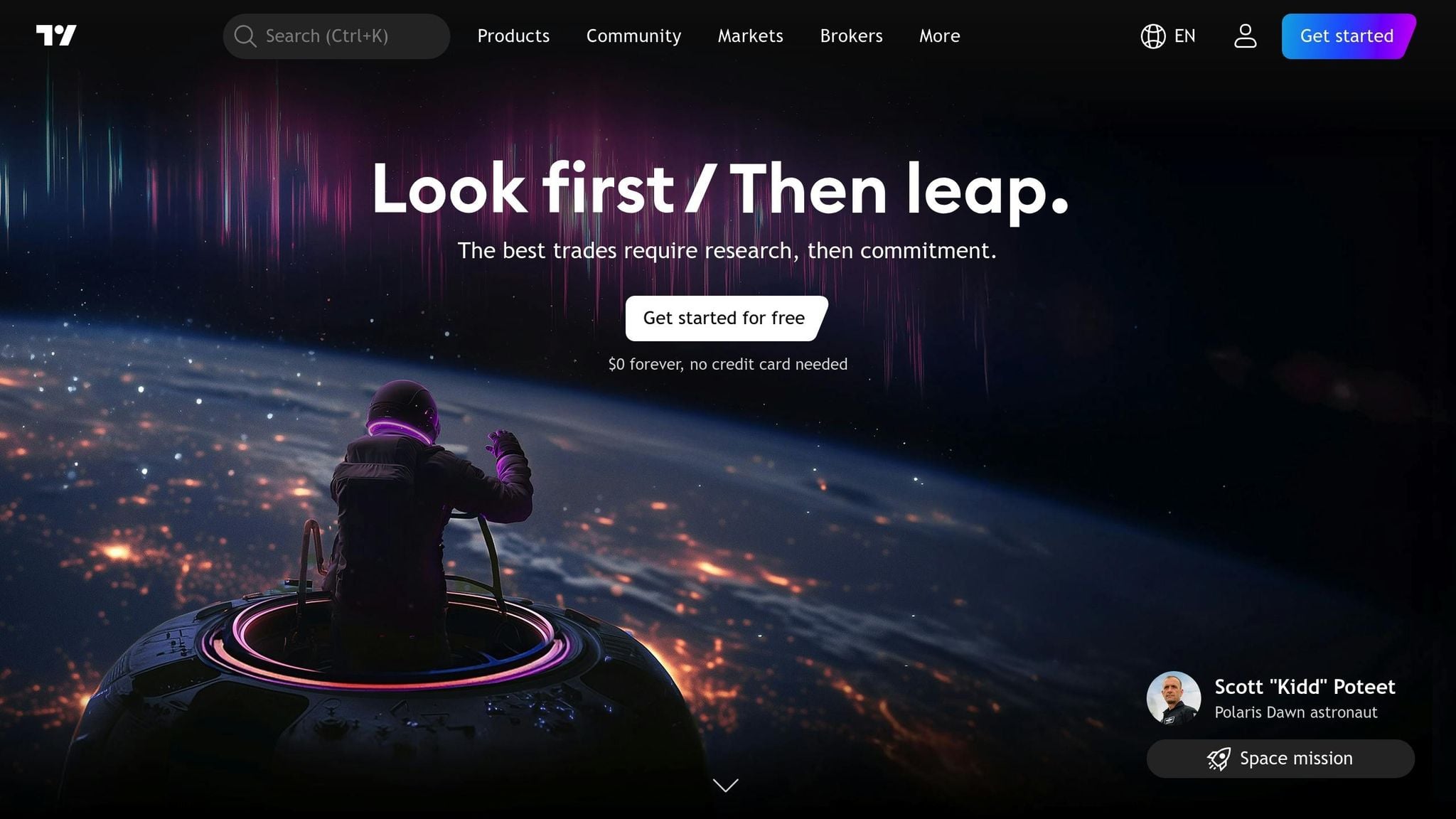Click the Look first / Then leap headline

tap(720, 188)
